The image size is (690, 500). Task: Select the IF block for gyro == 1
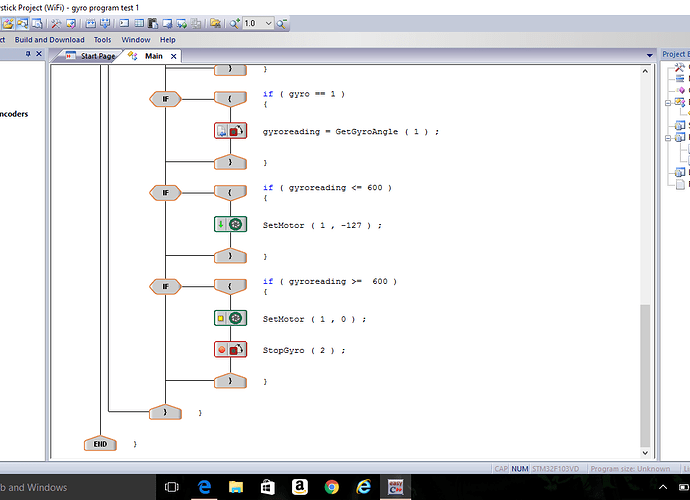point(165,99)
